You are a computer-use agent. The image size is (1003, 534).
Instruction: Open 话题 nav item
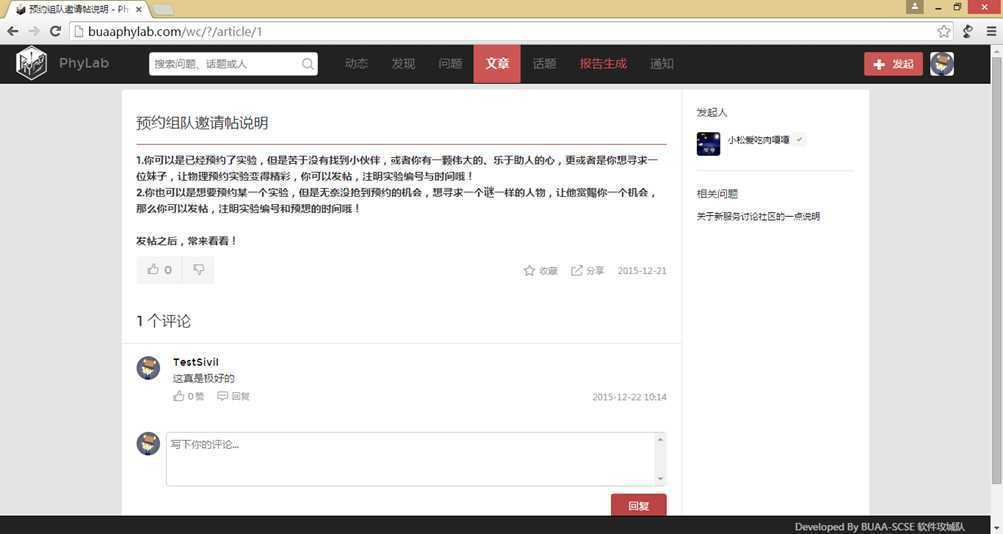pyautogui.click(x=544, y=64)
